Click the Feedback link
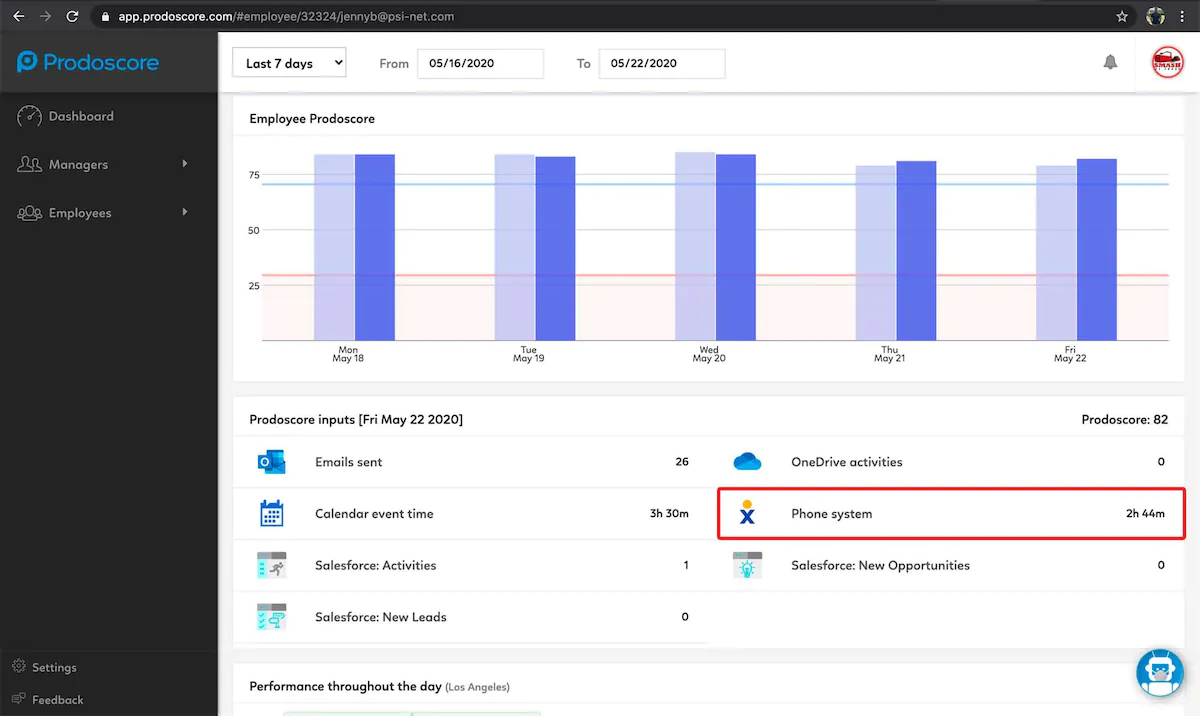 (57, 700)
